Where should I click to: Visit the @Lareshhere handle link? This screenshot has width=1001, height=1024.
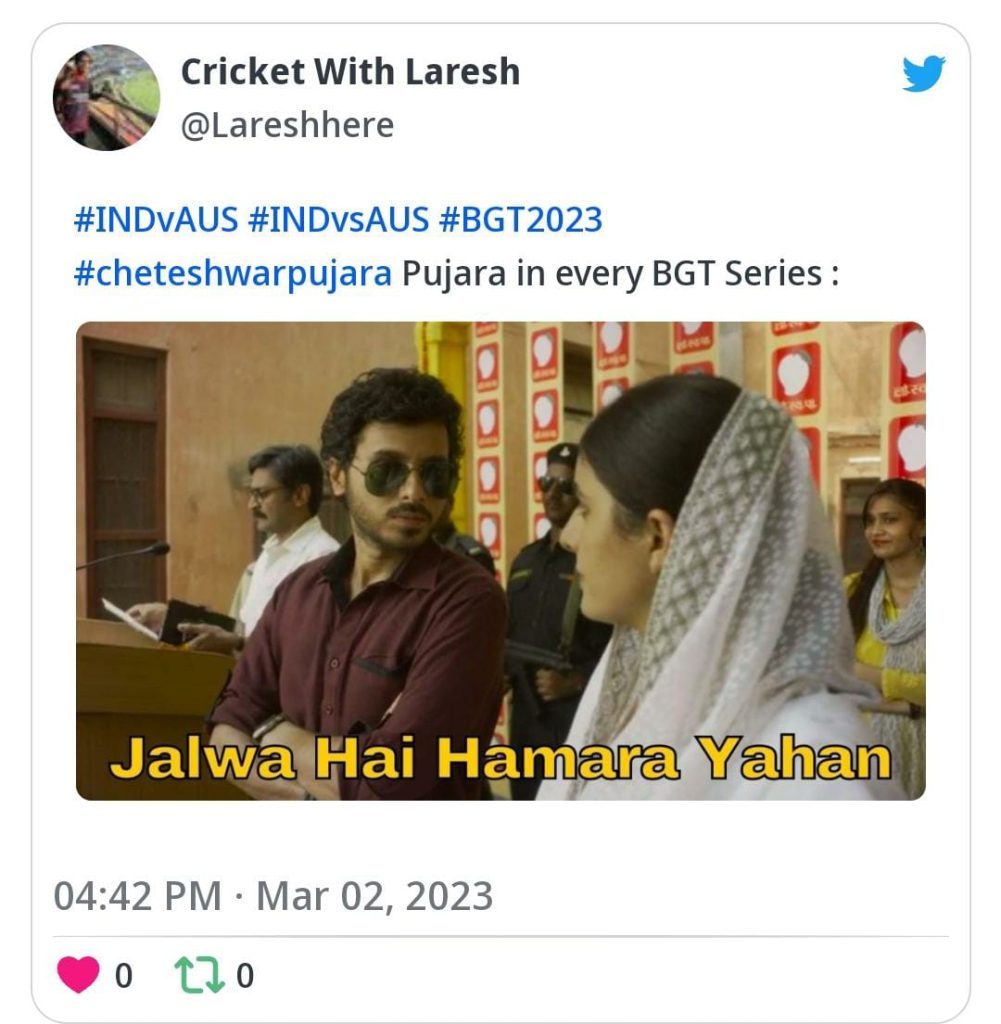(287, 125)
